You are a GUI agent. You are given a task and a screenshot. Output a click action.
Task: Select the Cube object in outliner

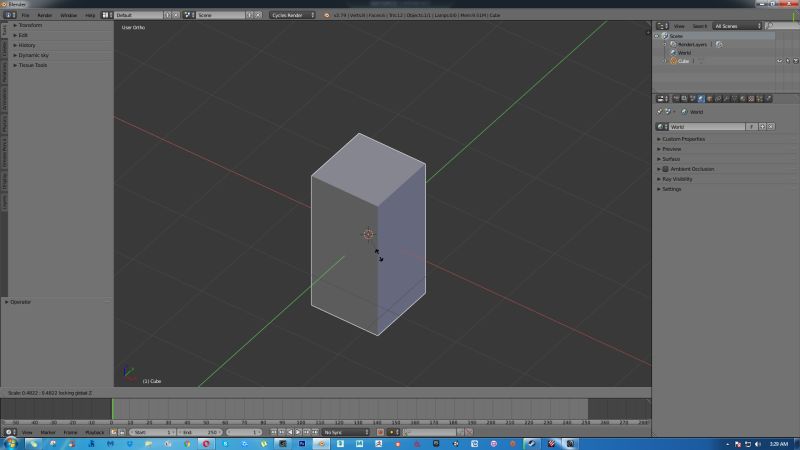coord(683,61)
